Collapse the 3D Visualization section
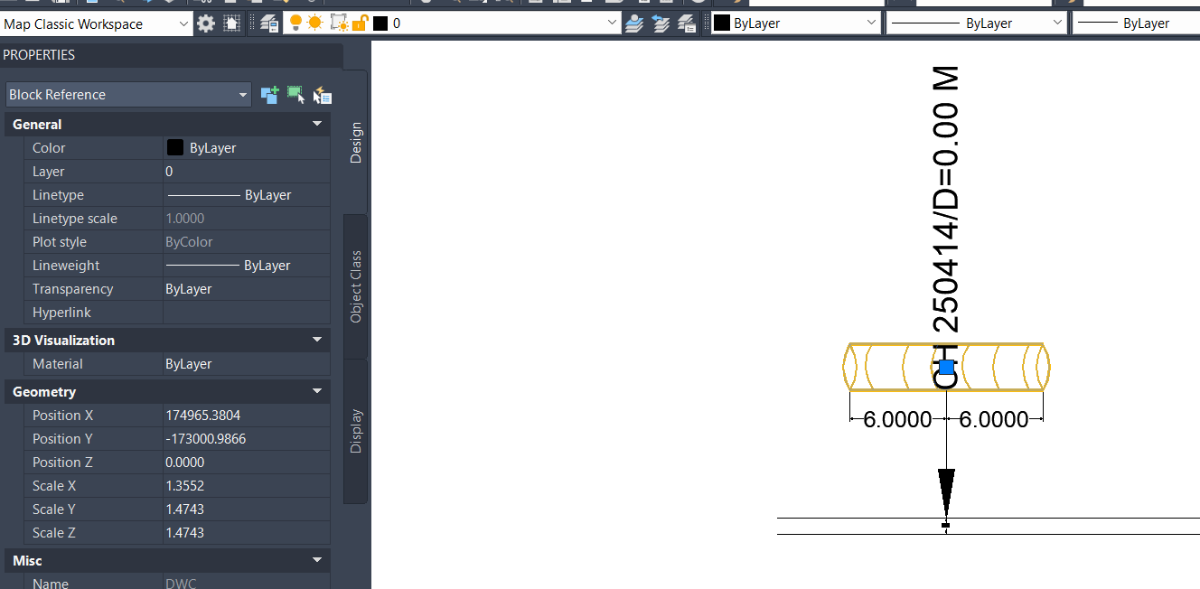The image size is (1200, 589). (318, 340)
